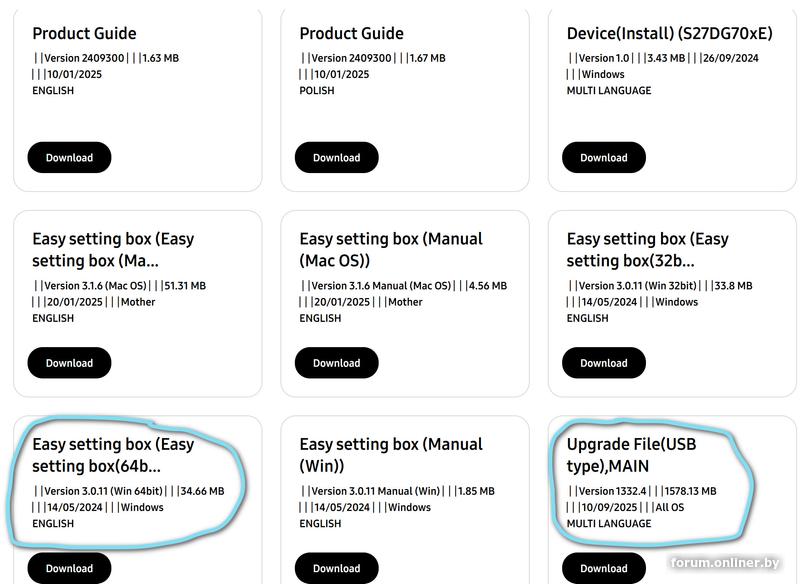
Task: Download the Easy setting box Win manual
Action: (x=336, y=568)
